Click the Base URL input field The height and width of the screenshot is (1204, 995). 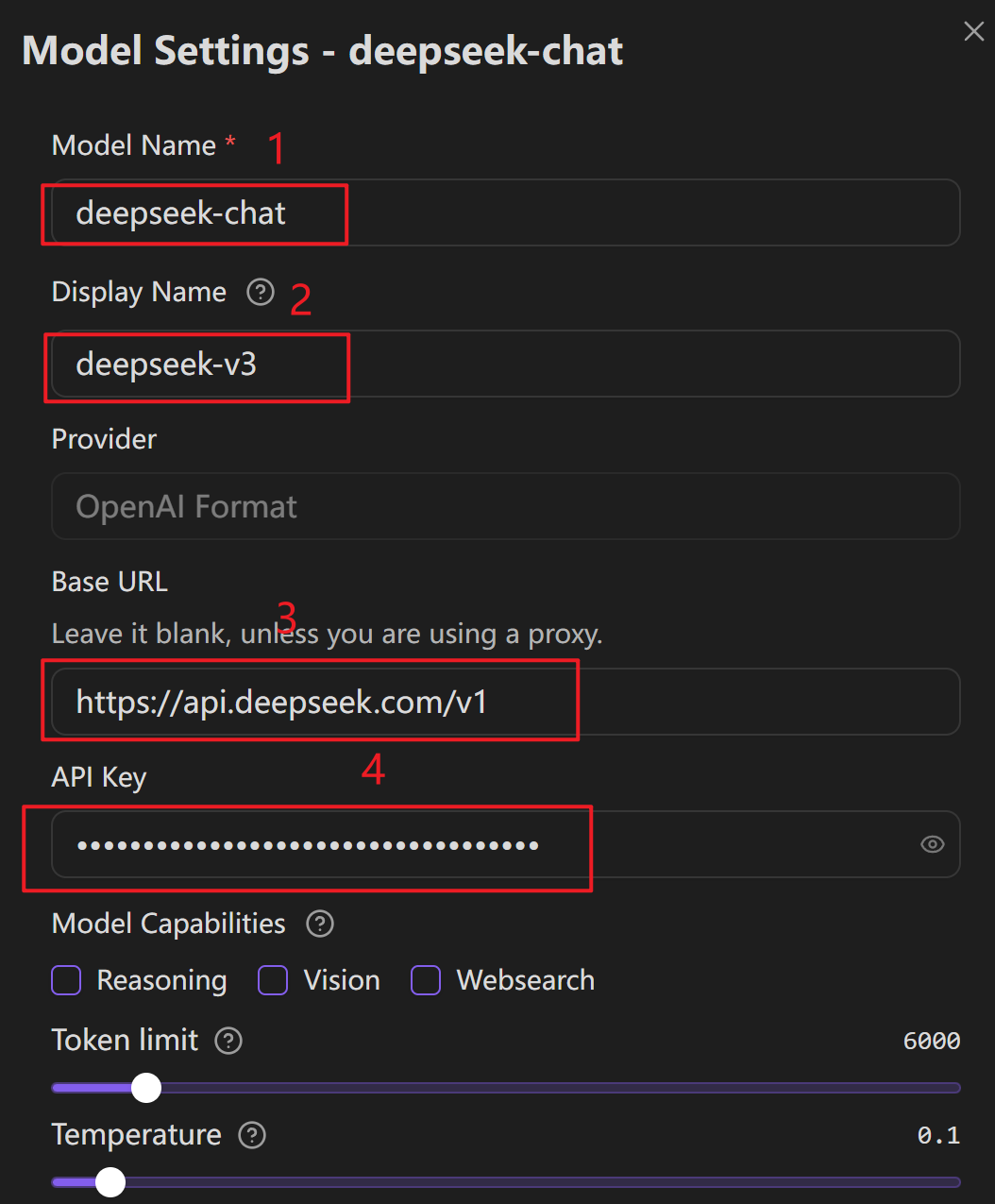[506, 702]
